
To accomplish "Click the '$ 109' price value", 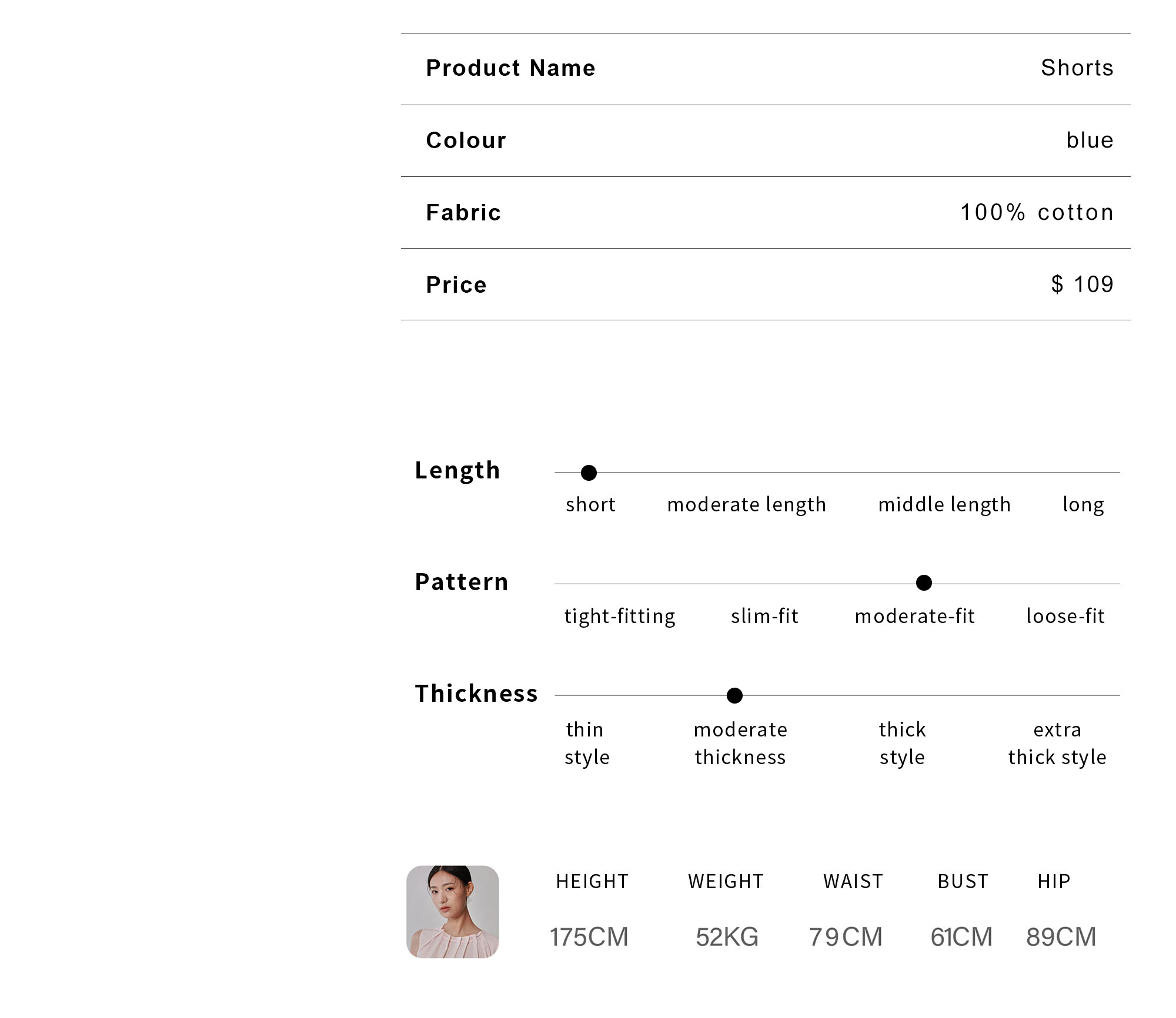I will pyautogui.click(x=1082, y=284).
